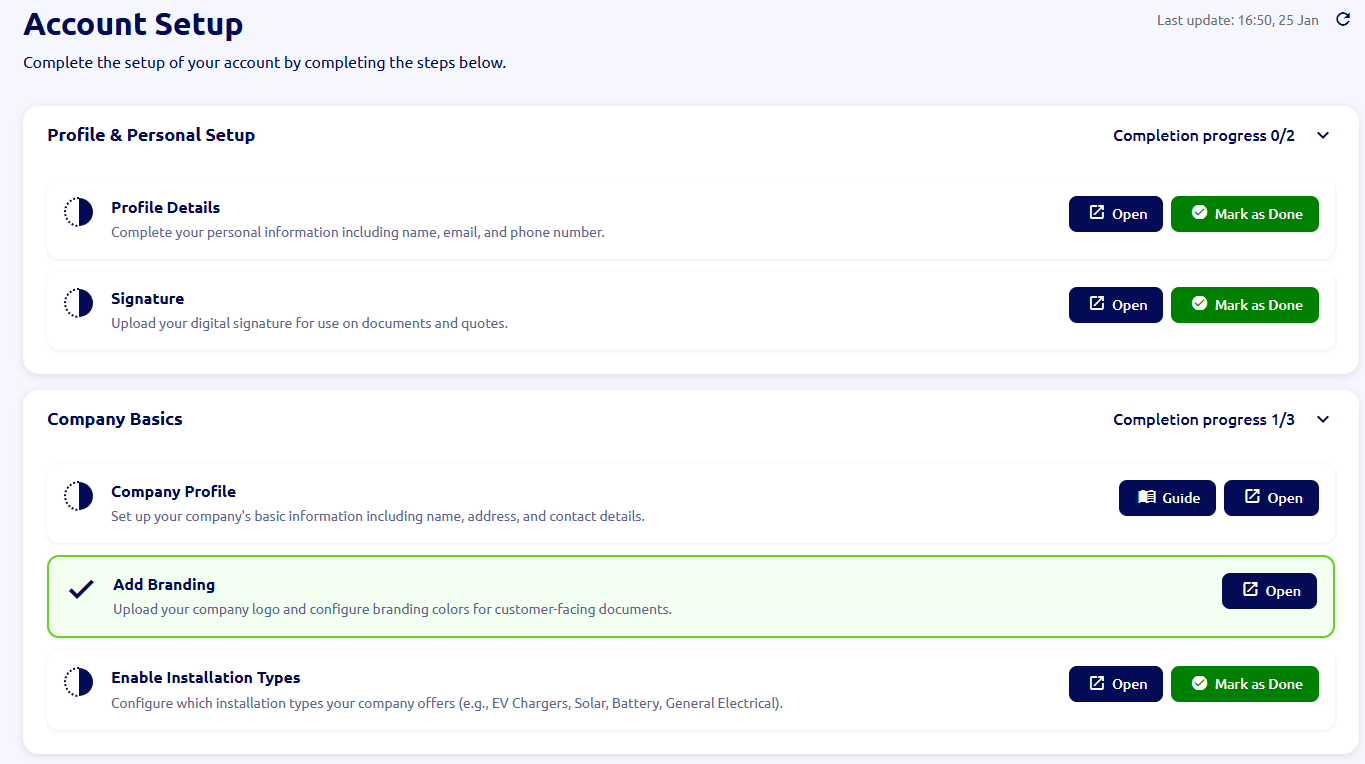Click the Signature step status icon
Screen dimensions: 1365x764
point(78,303)
